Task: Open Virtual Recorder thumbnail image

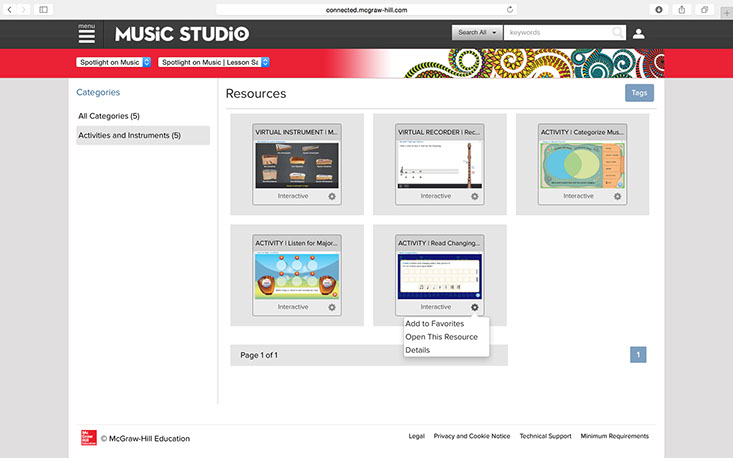Action: (x=438, y=165)
